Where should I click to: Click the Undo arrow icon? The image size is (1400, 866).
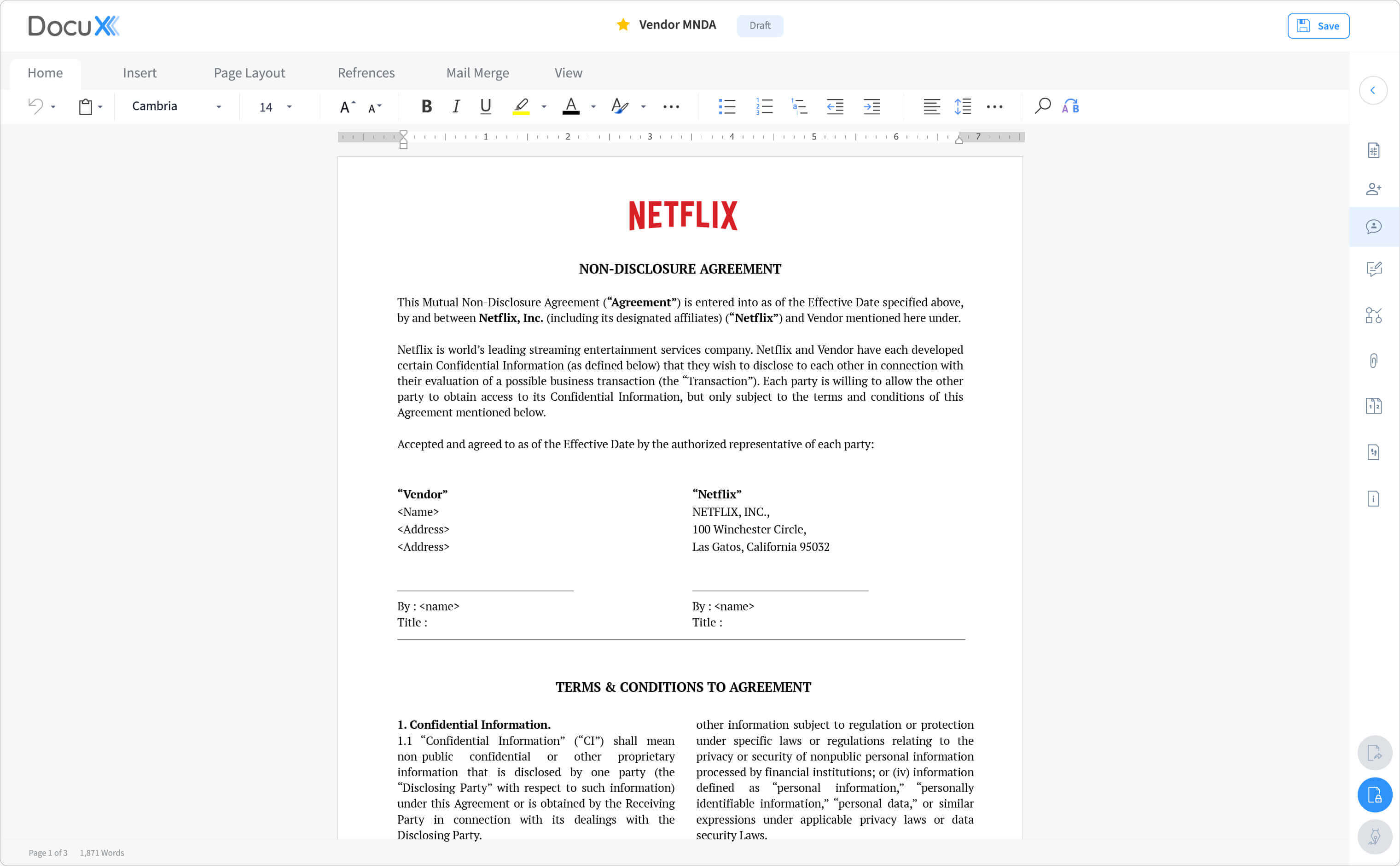pos(35,106)
